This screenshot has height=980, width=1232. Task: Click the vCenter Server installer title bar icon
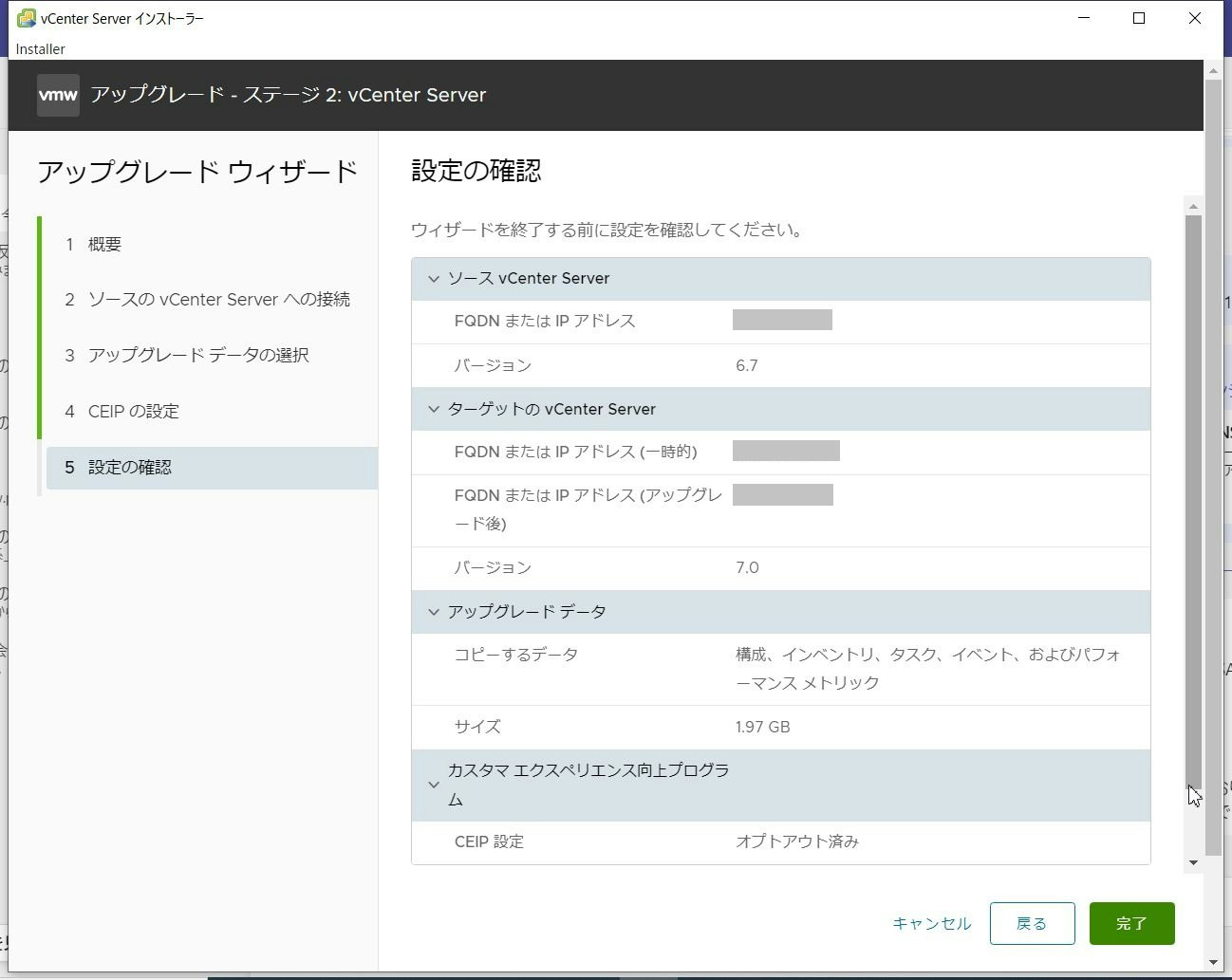tap(27, 18)
